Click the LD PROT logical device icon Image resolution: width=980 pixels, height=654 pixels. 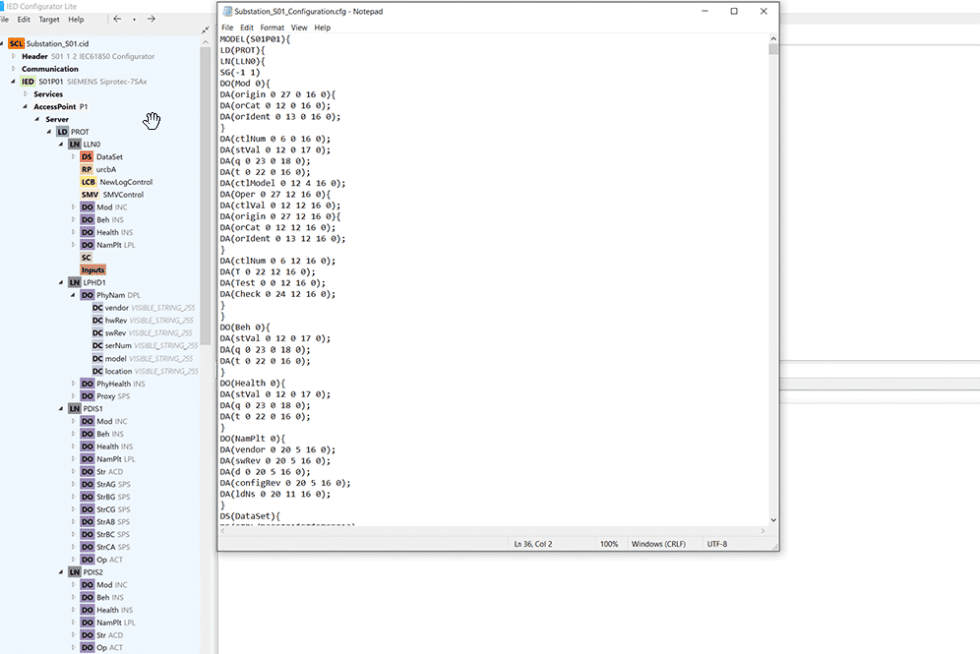tap(62, 132)
